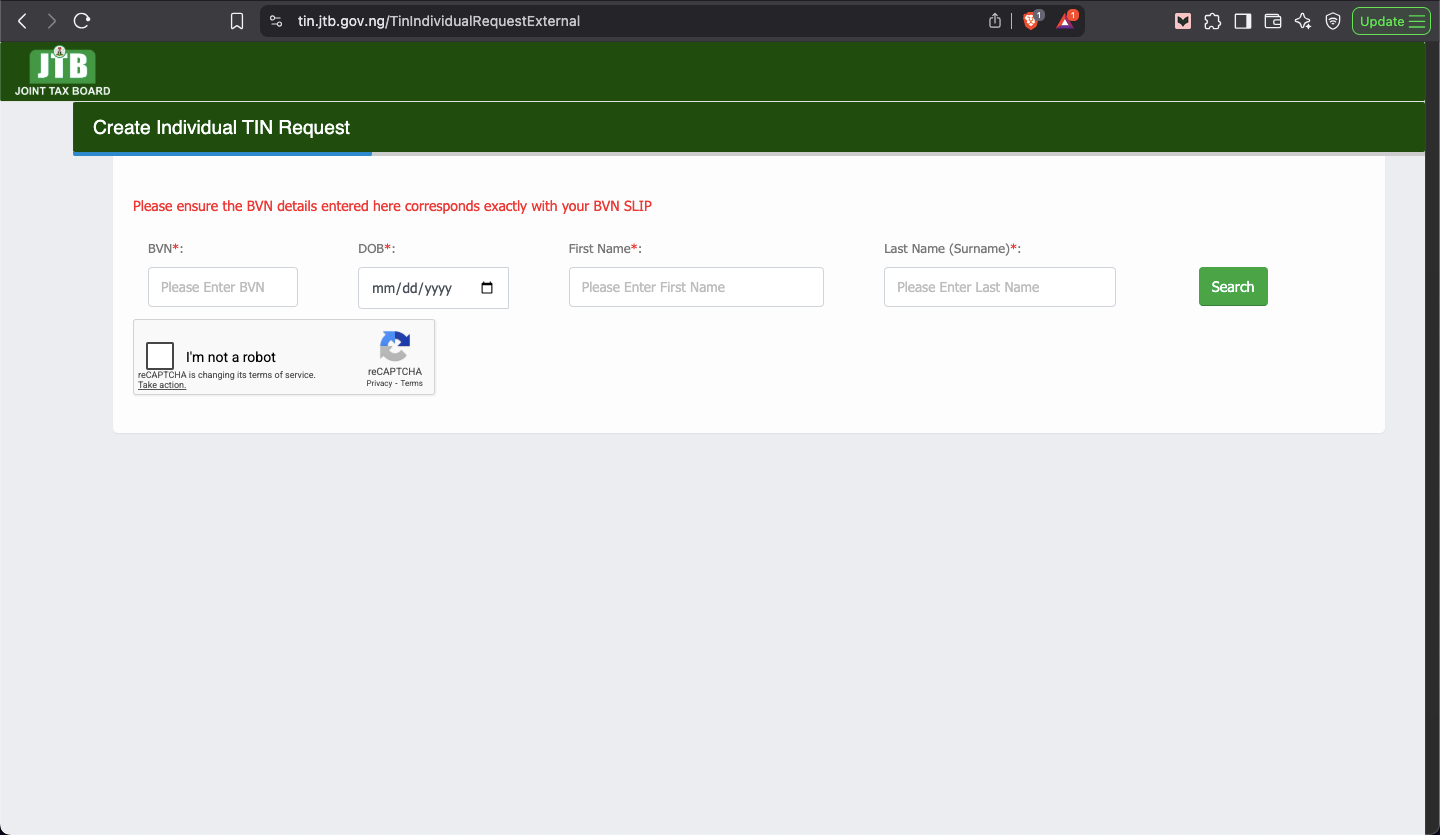Check the I'm not a robot box
1440x835 pixels.
click(160, 356)
